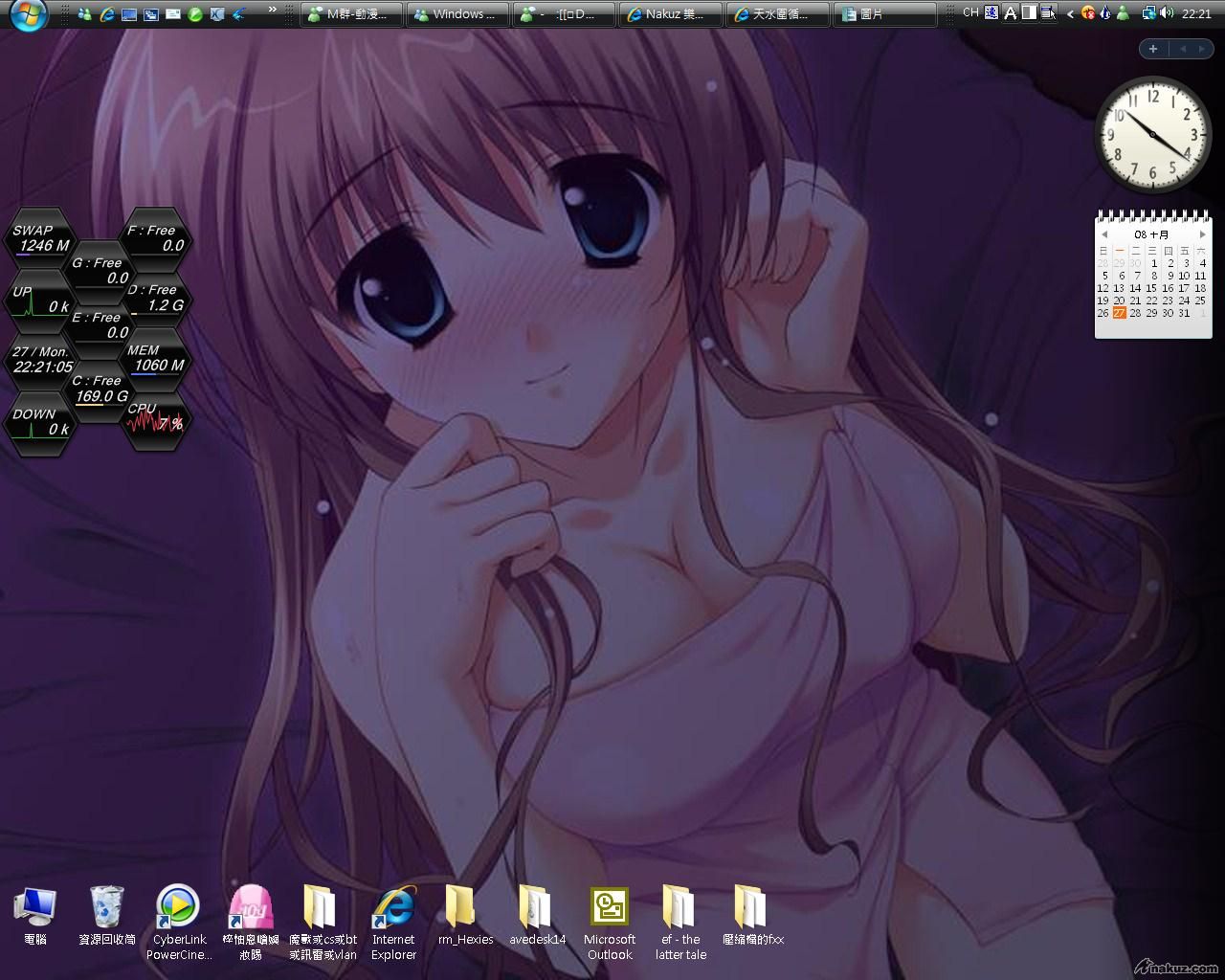This screenshot has height=980, width=1225.
Task: Click calendar month header 08 十月
Action: click(x=1151, y=234)
